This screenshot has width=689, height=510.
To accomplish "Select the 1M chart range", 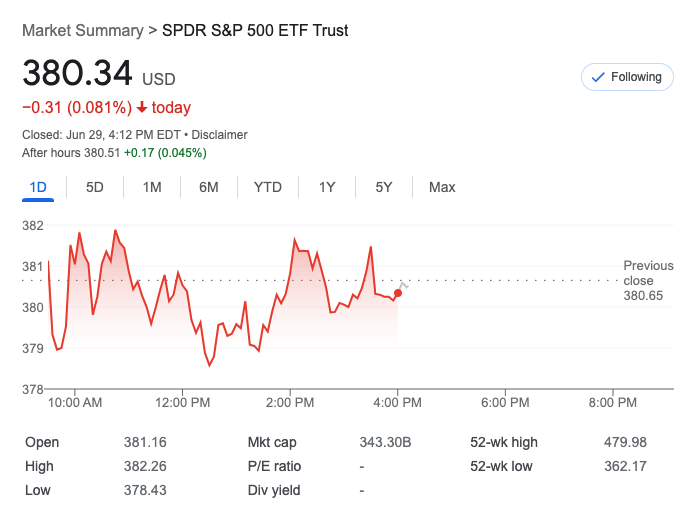I will point(152,187).
